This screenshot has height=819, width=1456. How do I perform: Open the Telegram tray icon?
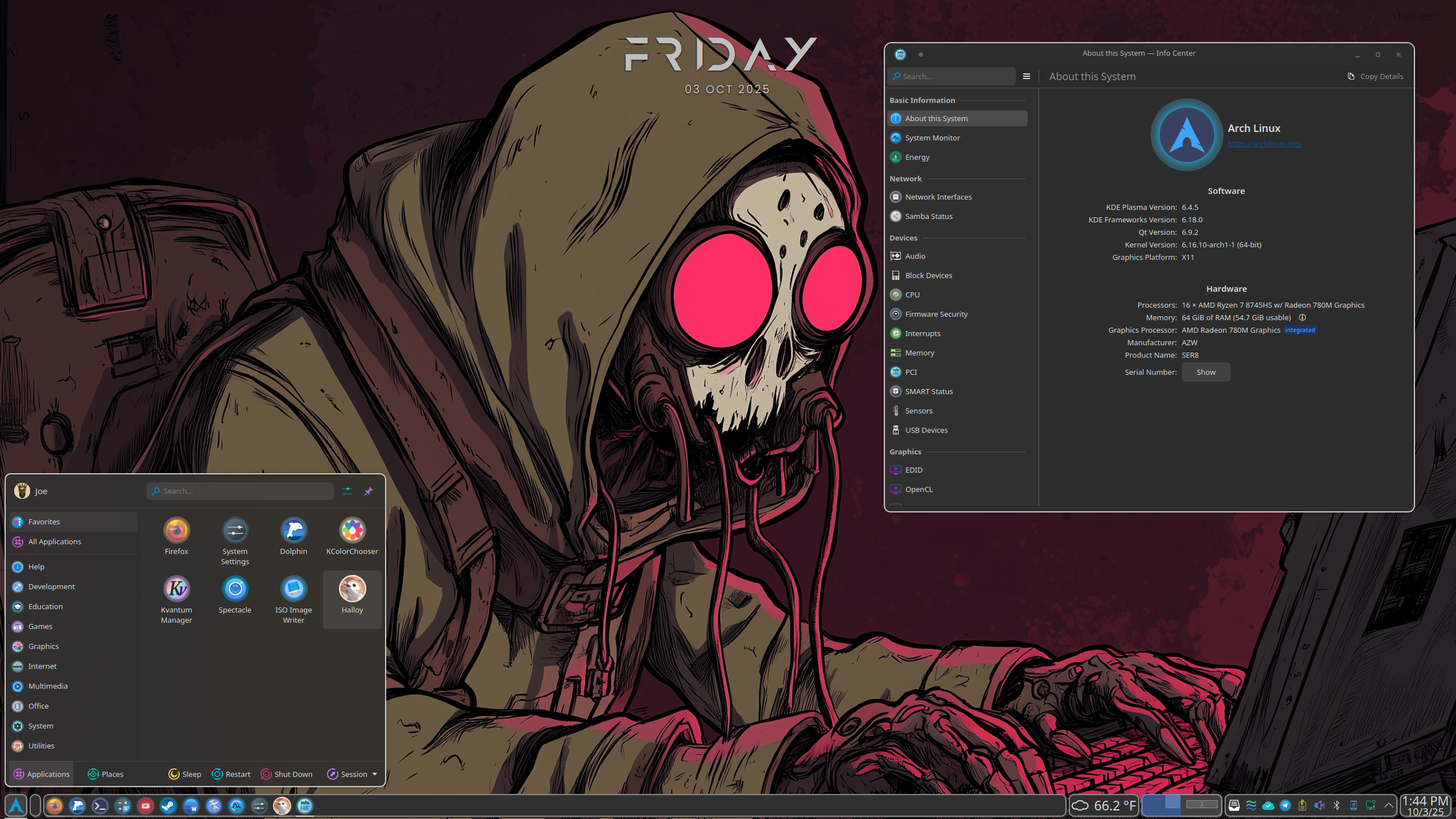pyautogui.click(x=1285, y=805)
